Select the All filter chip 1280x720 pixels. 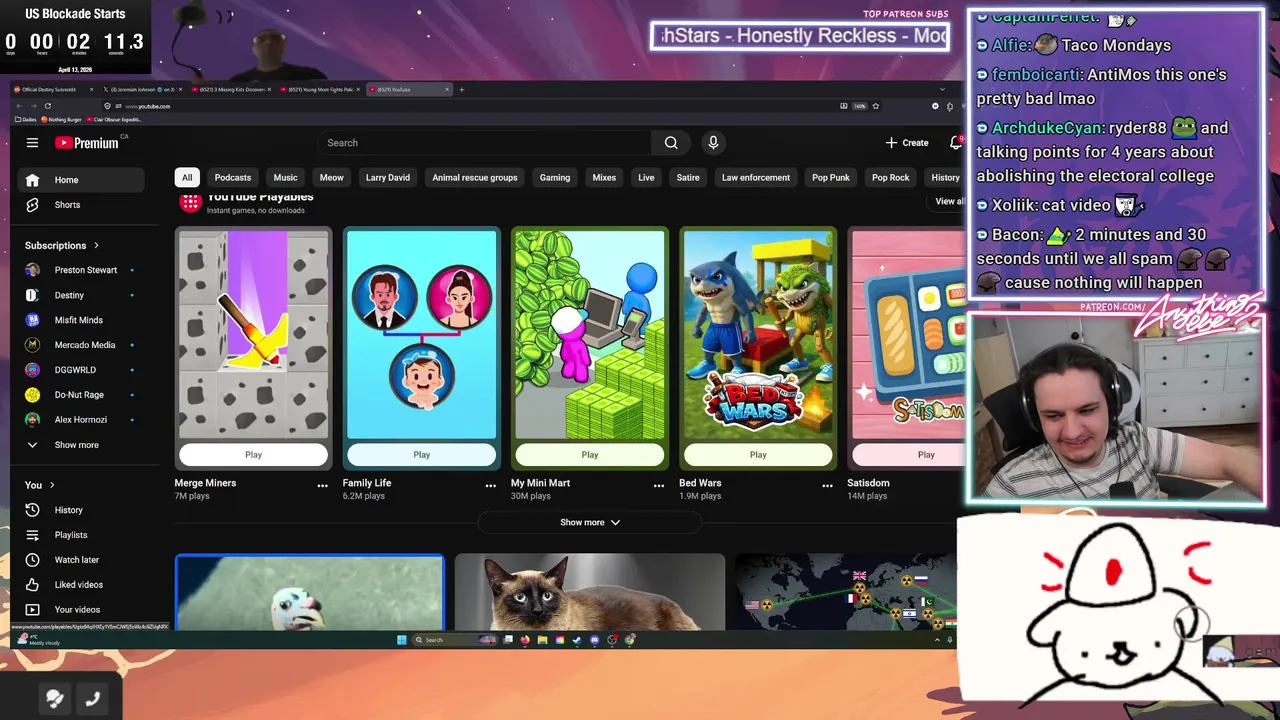pos(186,177)
